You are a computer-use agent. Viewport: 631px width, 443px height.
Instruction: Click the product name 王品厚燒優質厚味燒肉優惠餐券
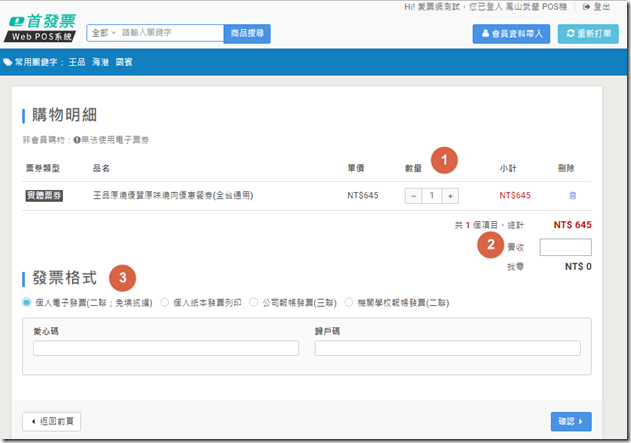tap(173, 196)
